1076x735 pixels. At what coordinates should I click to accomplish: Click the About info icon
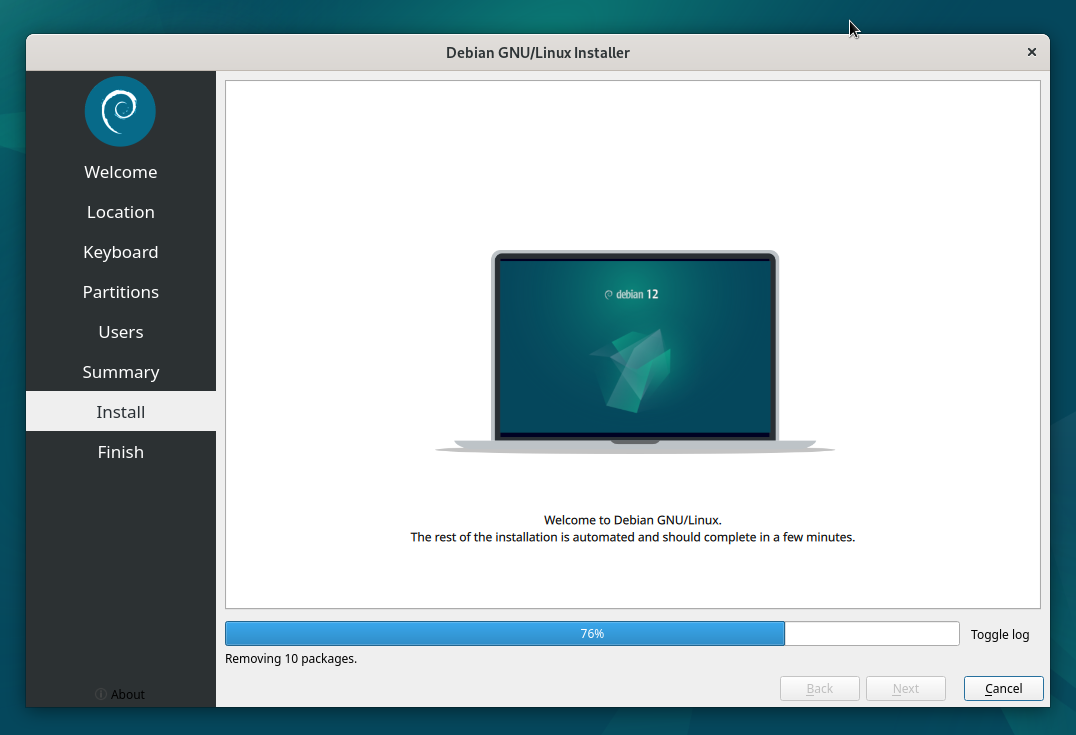coord(100,694)
